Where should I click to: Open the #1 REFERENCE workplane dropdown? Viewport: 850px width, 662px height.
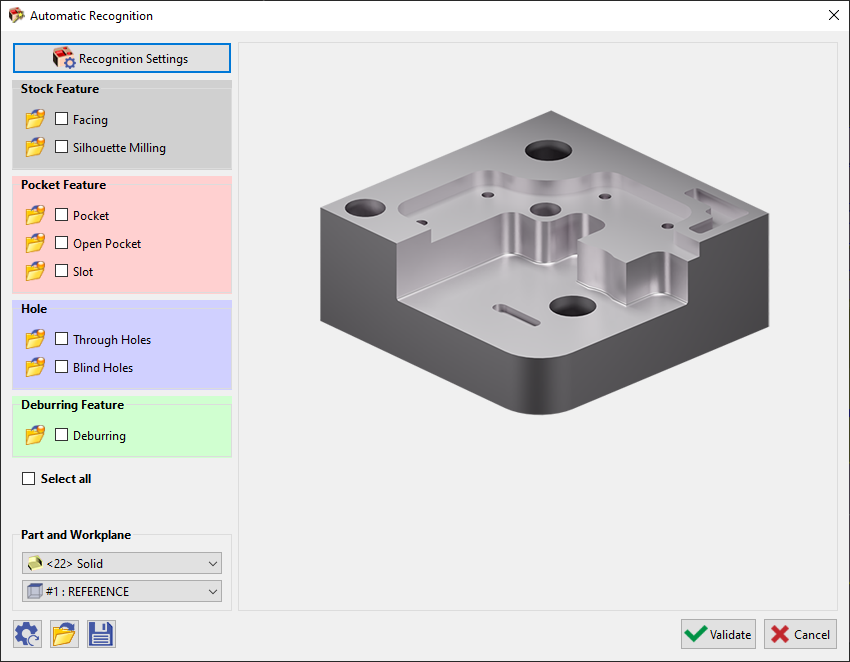121,591
